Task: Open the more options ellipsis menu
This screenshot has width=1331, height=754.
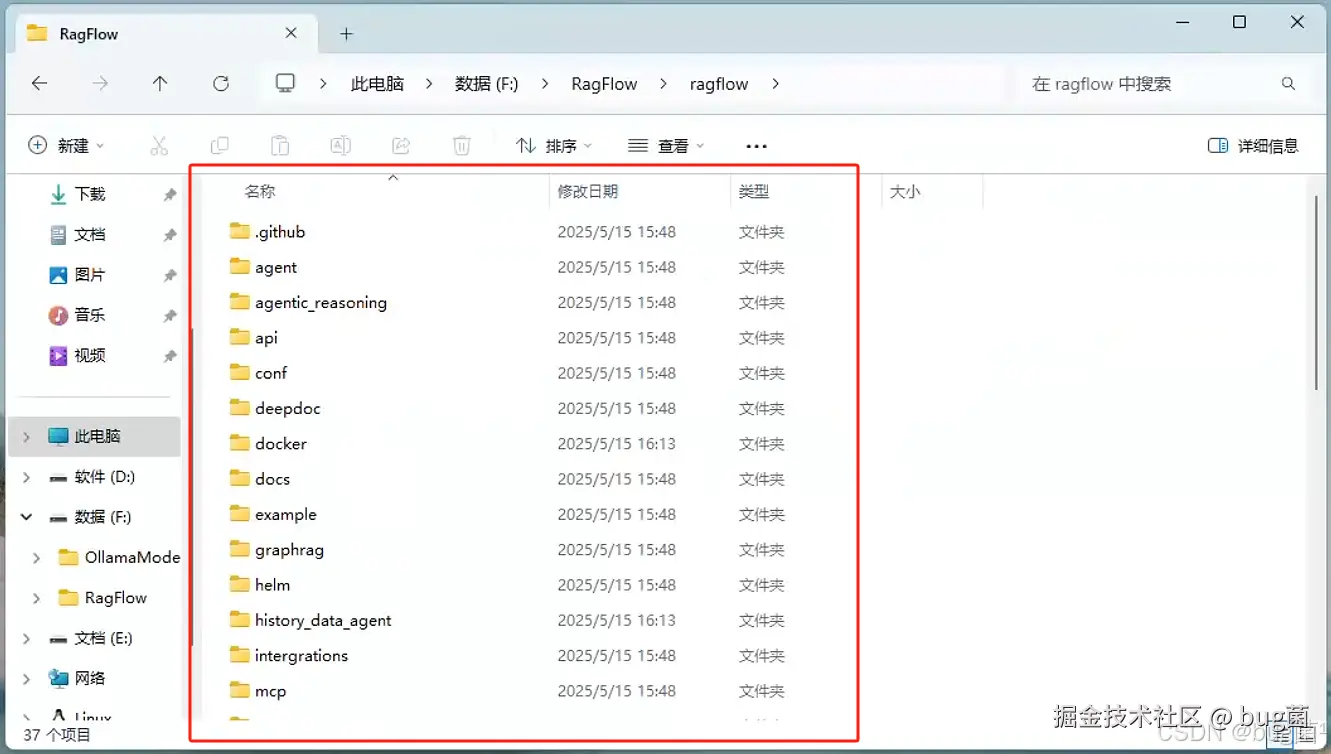Action: coord(757,146)
